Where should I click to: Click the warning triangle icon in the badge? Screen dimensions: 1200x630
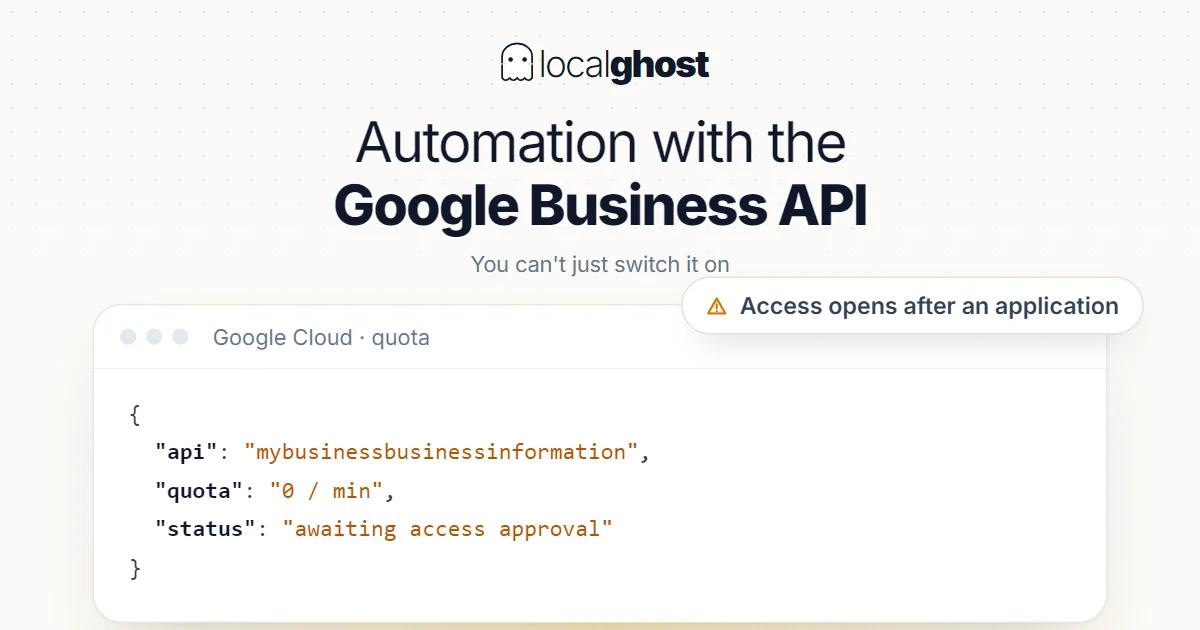point(716,307)
